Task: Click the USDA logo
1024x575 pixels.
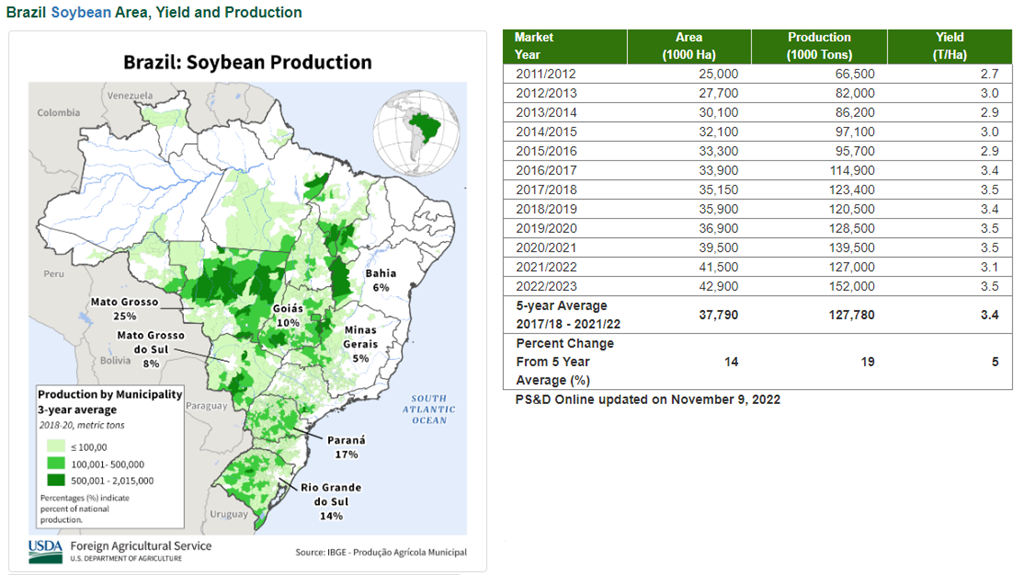Action: point(44,548)
